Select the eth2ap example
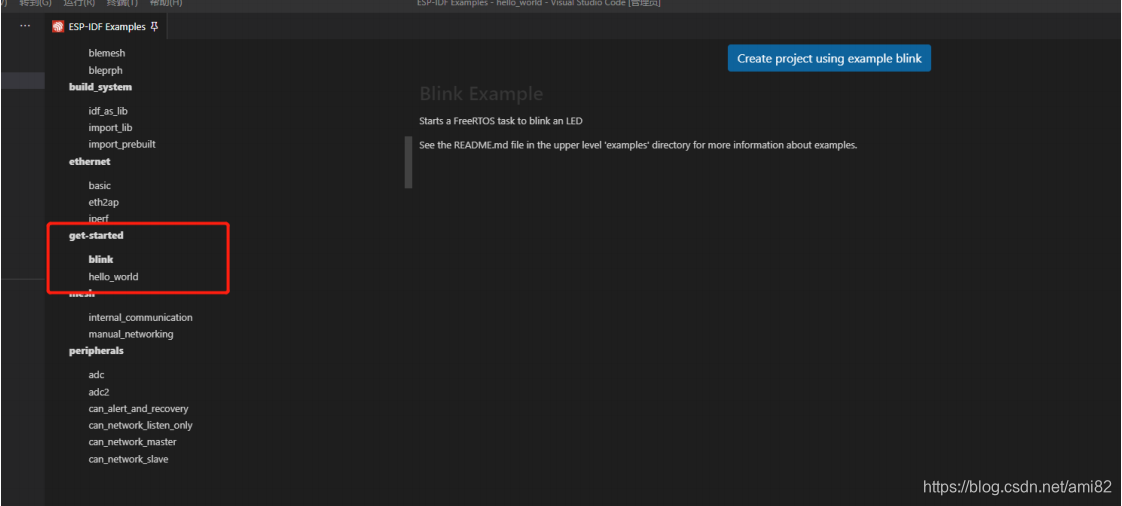 pos(104,202)
